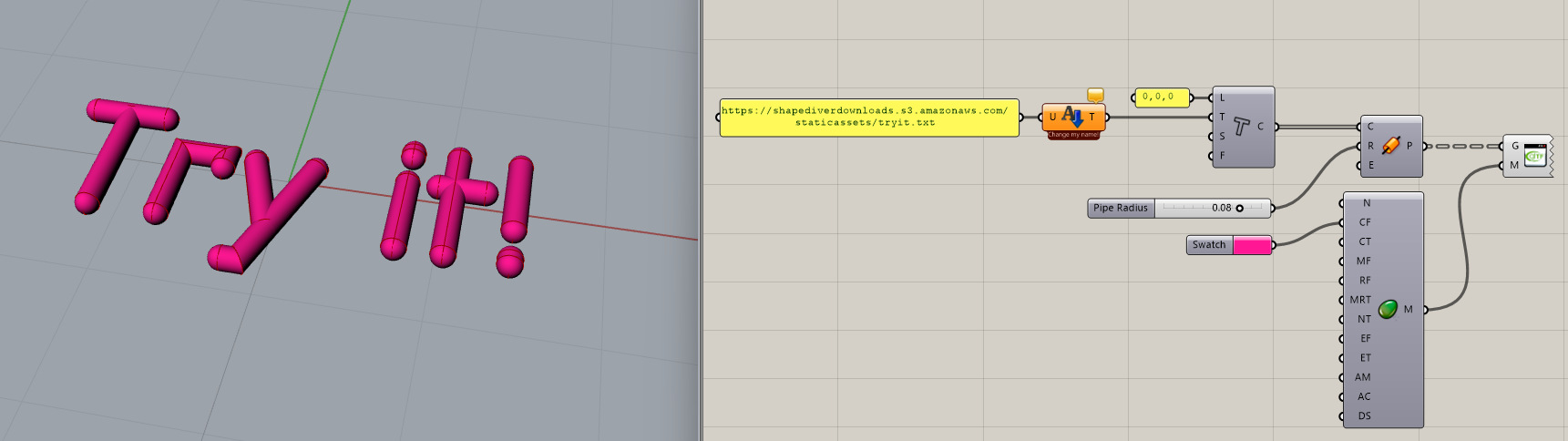Click the MRT input on material component
This screenshot has width=1568, height=441.
pos(1359,300)
